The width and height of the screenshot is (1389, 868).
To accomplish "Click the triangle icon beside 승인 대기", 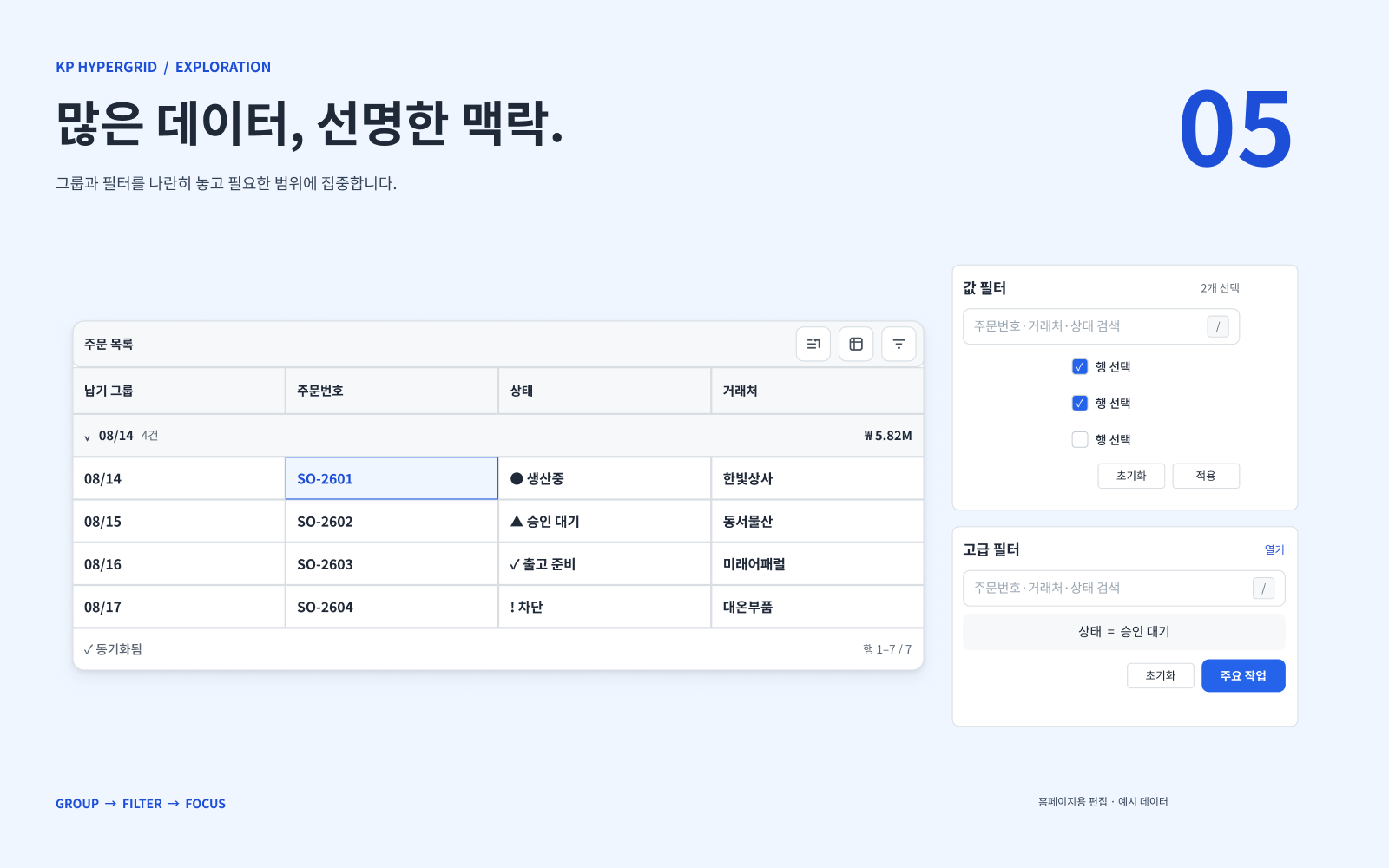I will [x=517, y=521].
